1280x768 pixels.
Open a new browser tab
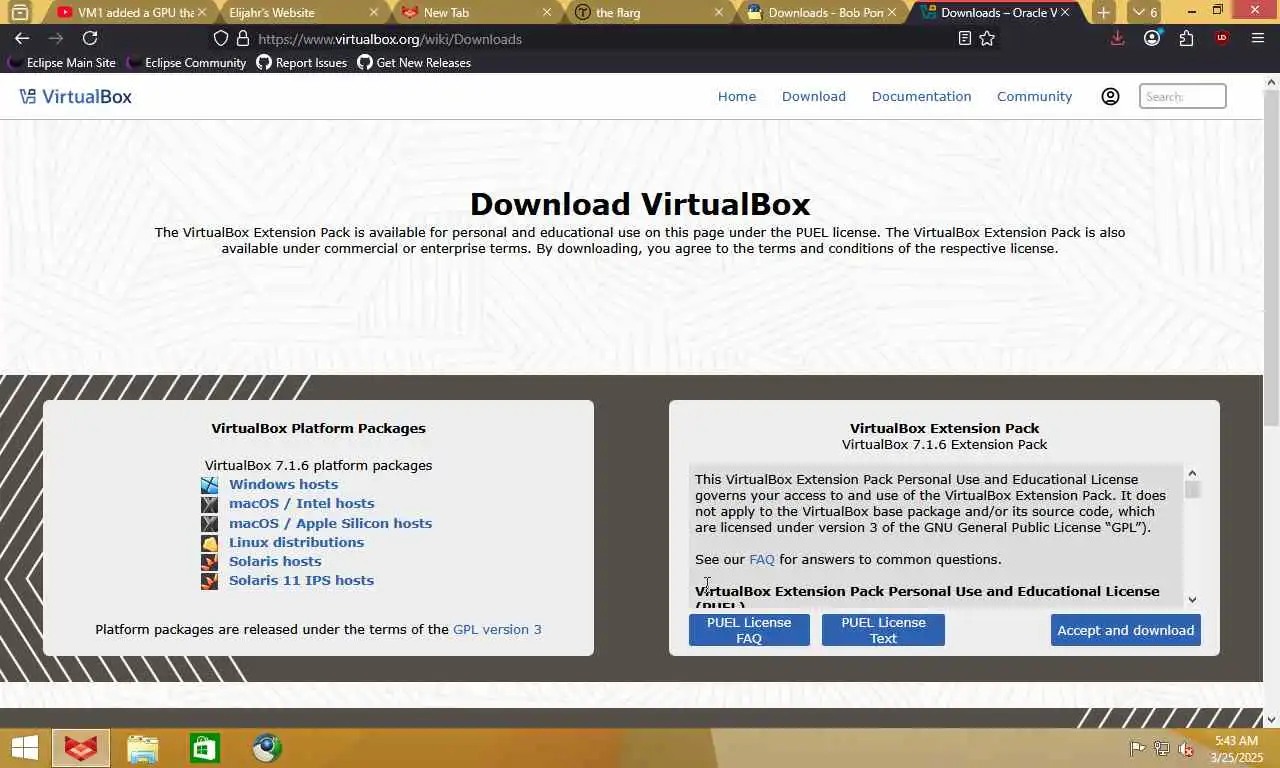click(x=1103, y=13)
